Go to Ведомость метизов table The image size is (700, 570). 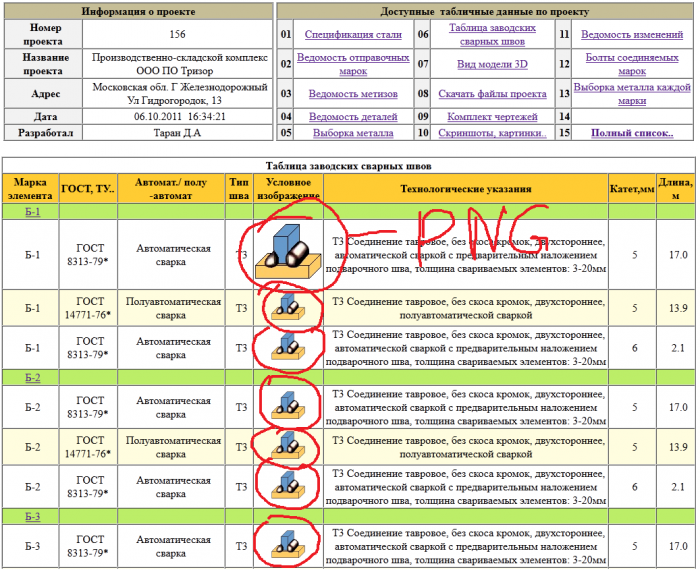(x=353, y=94)
